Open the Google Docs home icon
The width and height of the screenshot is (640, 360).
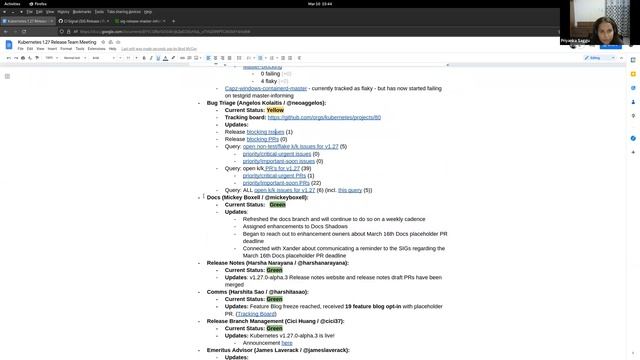(x=9, y=44)
